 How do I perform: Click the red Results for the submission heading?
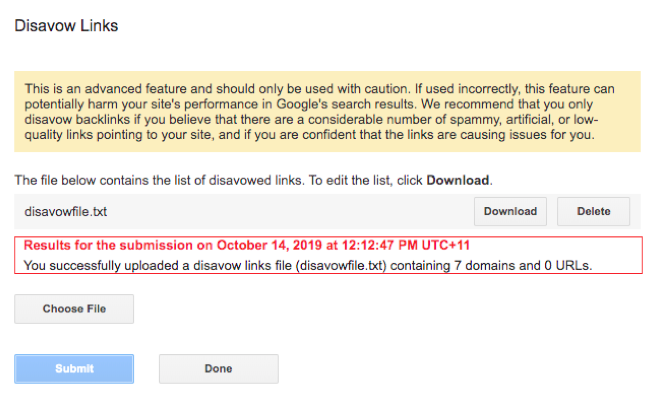pyautogui.click(x=247, y=245)
